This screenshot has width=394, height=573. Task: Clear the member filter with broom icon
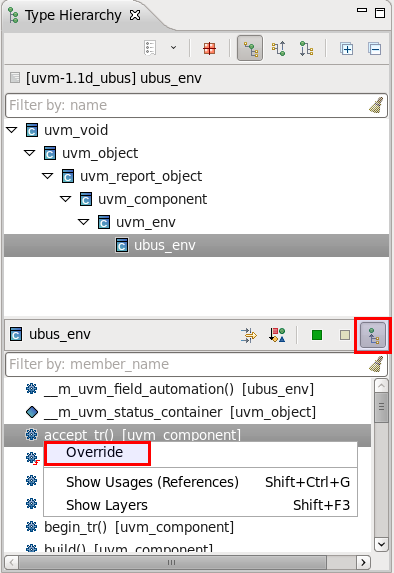point(376,364)
